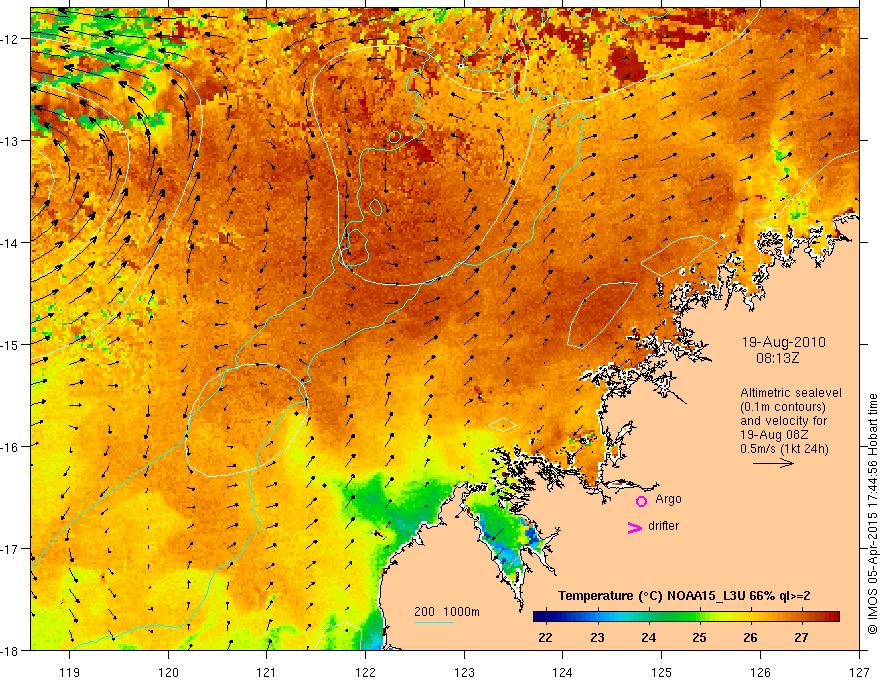Click the Temperature NOAA15_L3U title
The width and height of the screenshot is (880, 680).
[x=684, y=596]
